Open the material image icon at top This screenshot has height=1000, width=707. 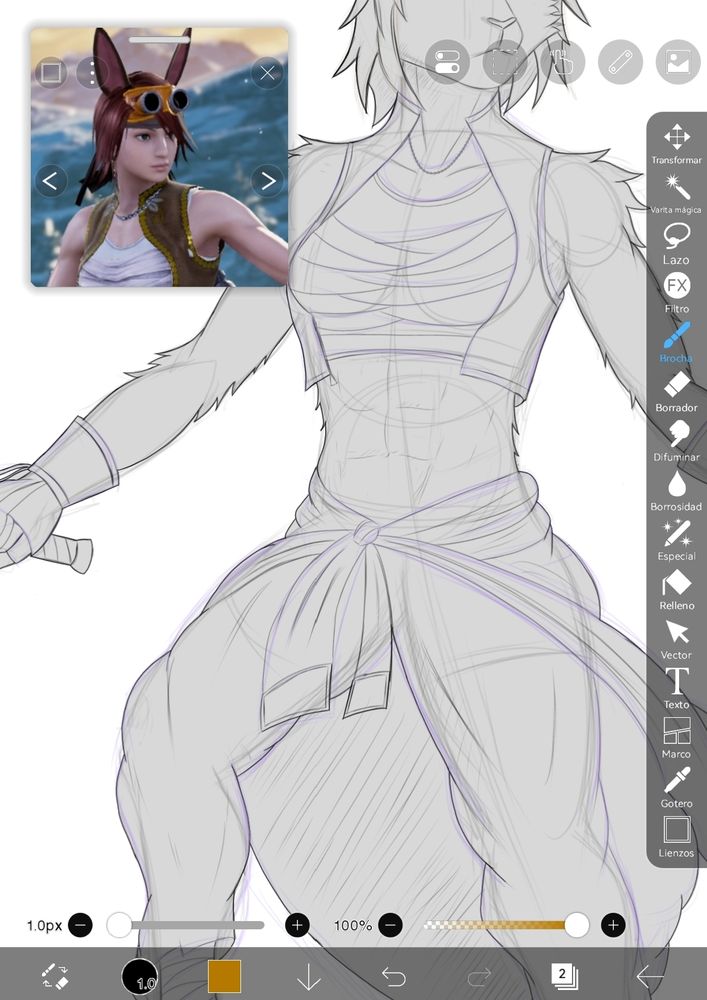(x=678, y=62)
